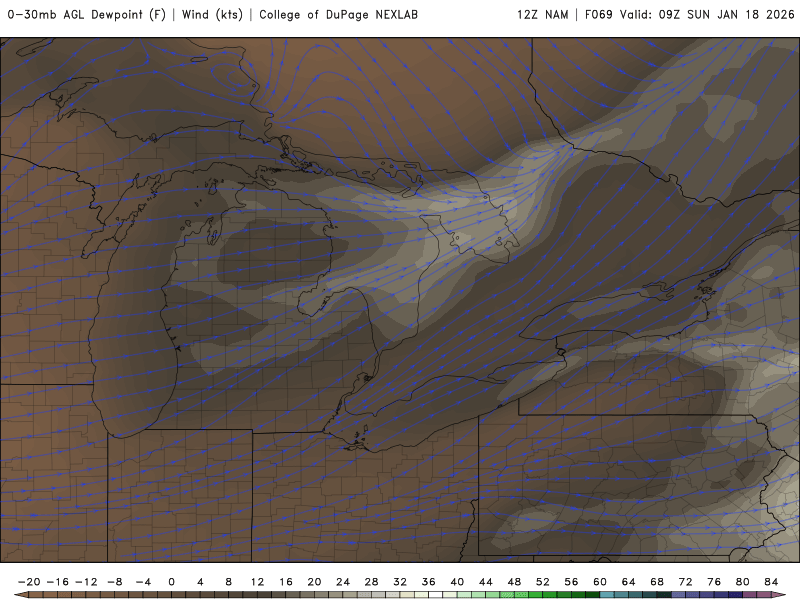Click the "68" color scale label

657,582
